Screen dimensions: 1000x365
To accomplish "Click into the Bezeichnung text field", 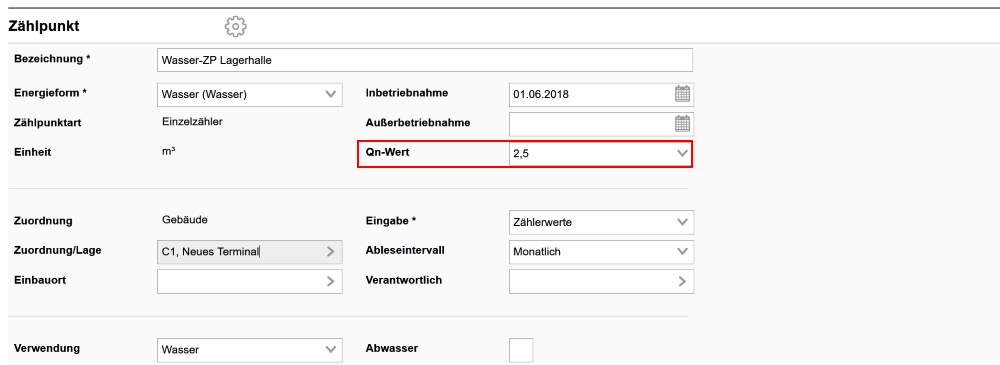I will [425, 60].
